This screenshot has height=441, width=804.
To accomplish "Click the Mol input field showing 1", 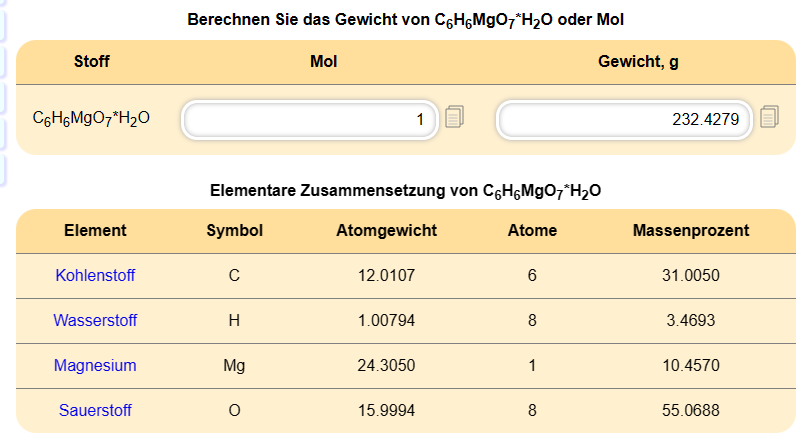I will [x=310, y=120].
